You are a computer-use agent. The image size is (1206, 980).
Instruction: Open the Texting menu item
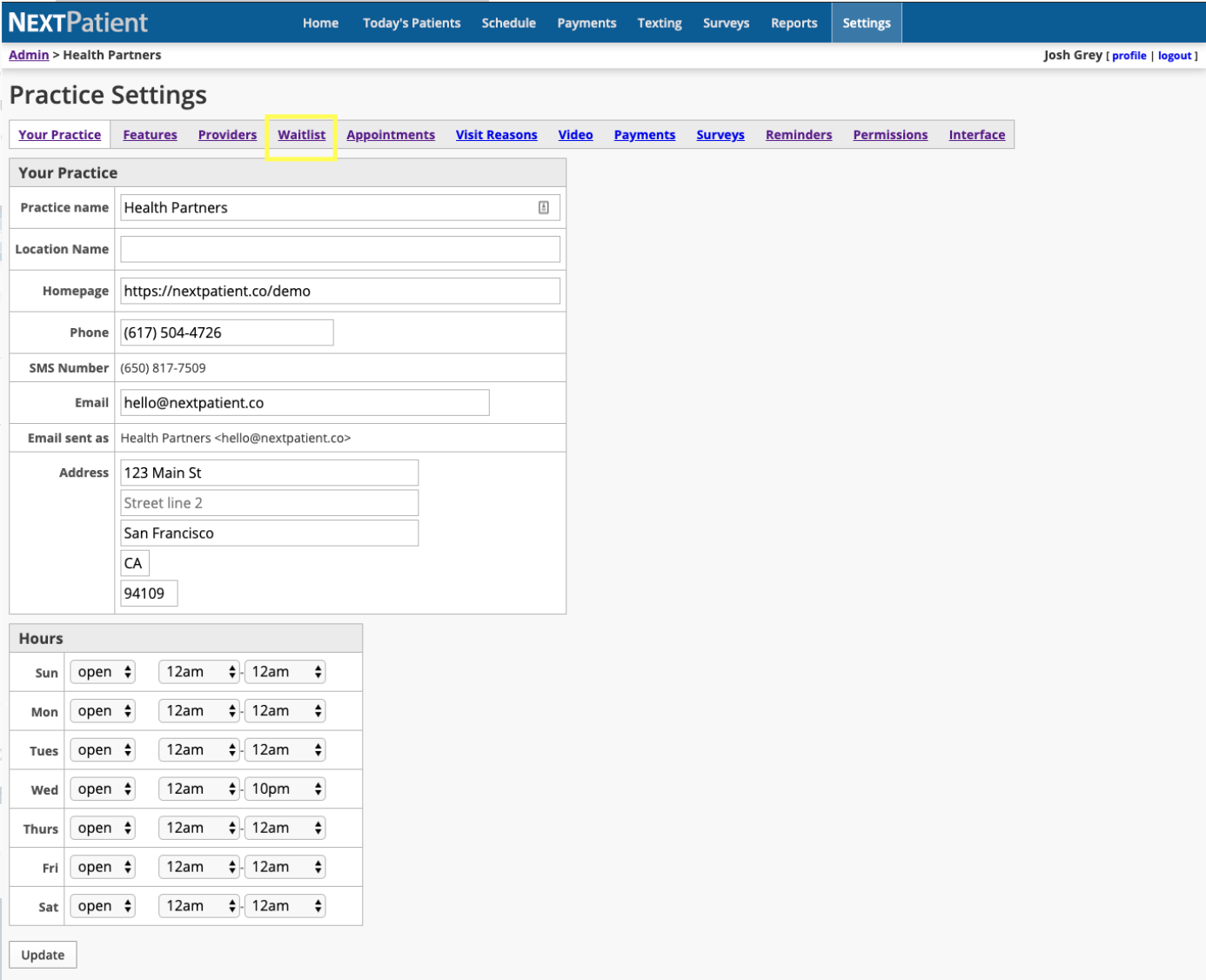659,23
